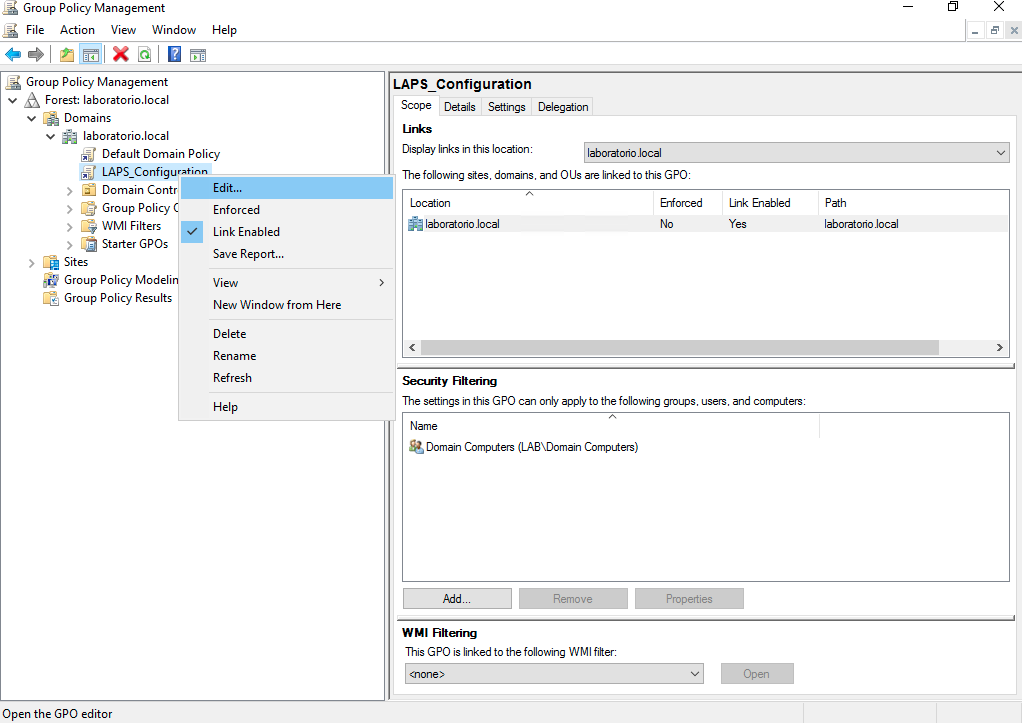Click the Links list horizontal scrollbar thumb
Image resolution: width=1022 pixels, height=723 pixels.
(x=680, y=347)
